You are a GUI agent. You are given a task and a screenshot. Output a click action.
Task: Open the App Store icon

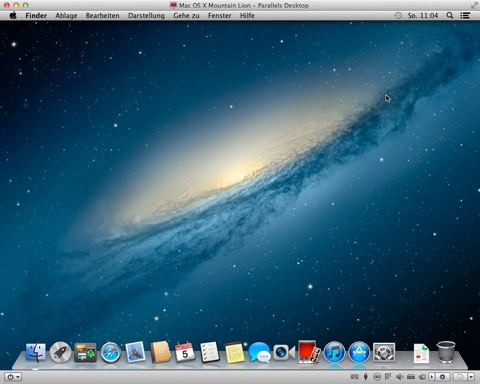[359, 353]
